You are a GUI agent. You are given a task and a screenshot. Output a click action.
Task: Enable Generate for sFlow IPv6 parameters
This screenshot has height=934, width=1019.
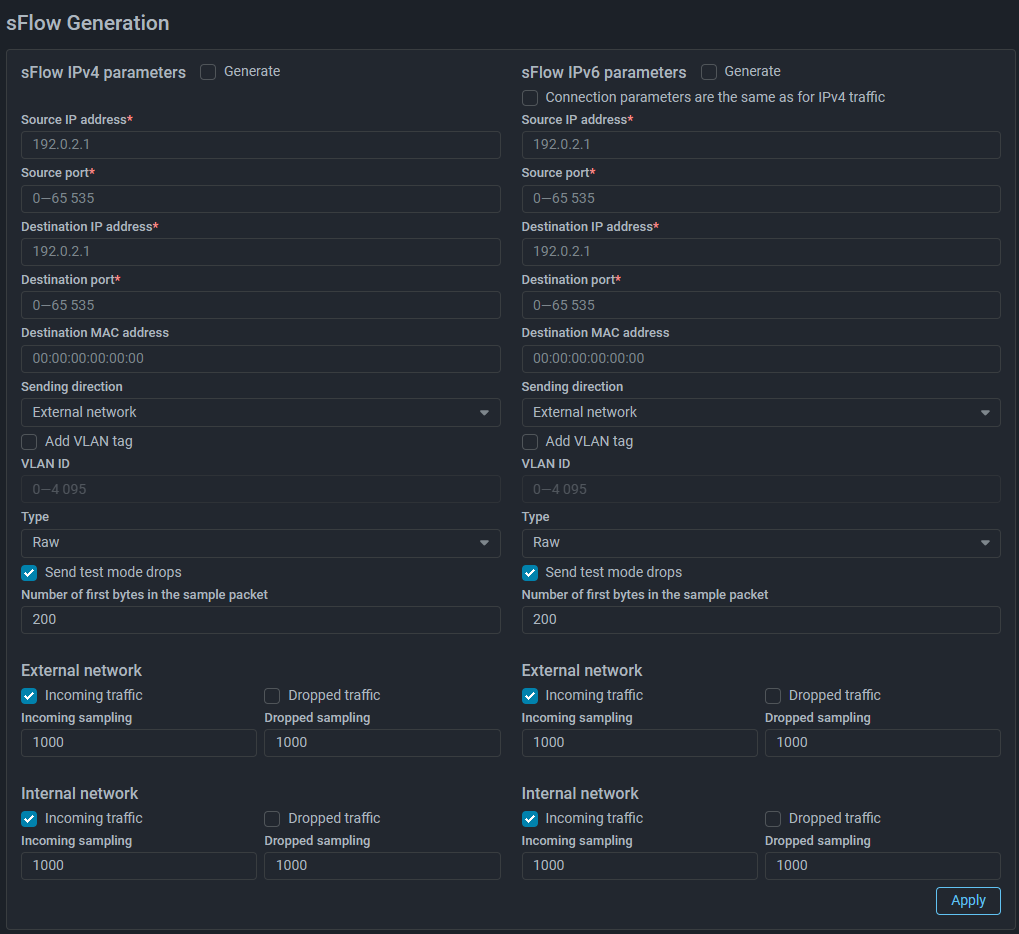click(x=709, y=72)
